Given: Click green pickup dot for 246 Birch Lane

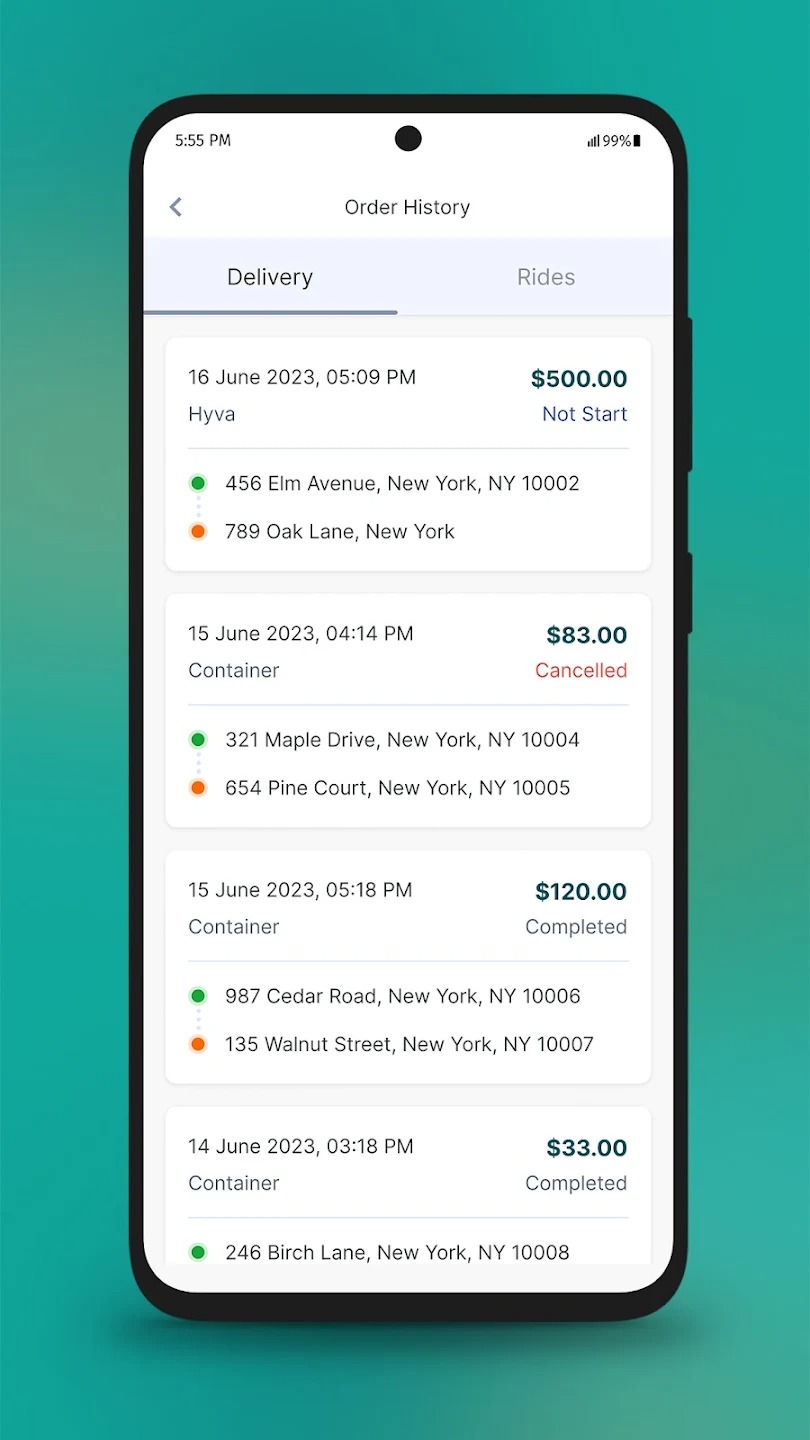Looking at the screenshot, I should [x=198, y=1252].
